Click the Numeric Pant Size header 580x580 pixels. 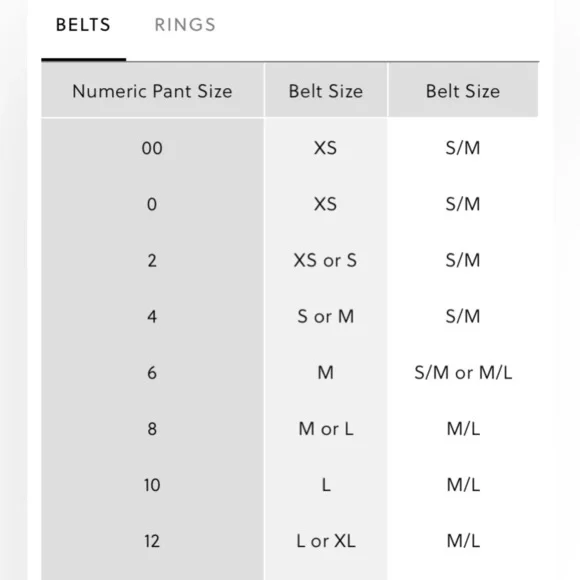tap(152, 91)
